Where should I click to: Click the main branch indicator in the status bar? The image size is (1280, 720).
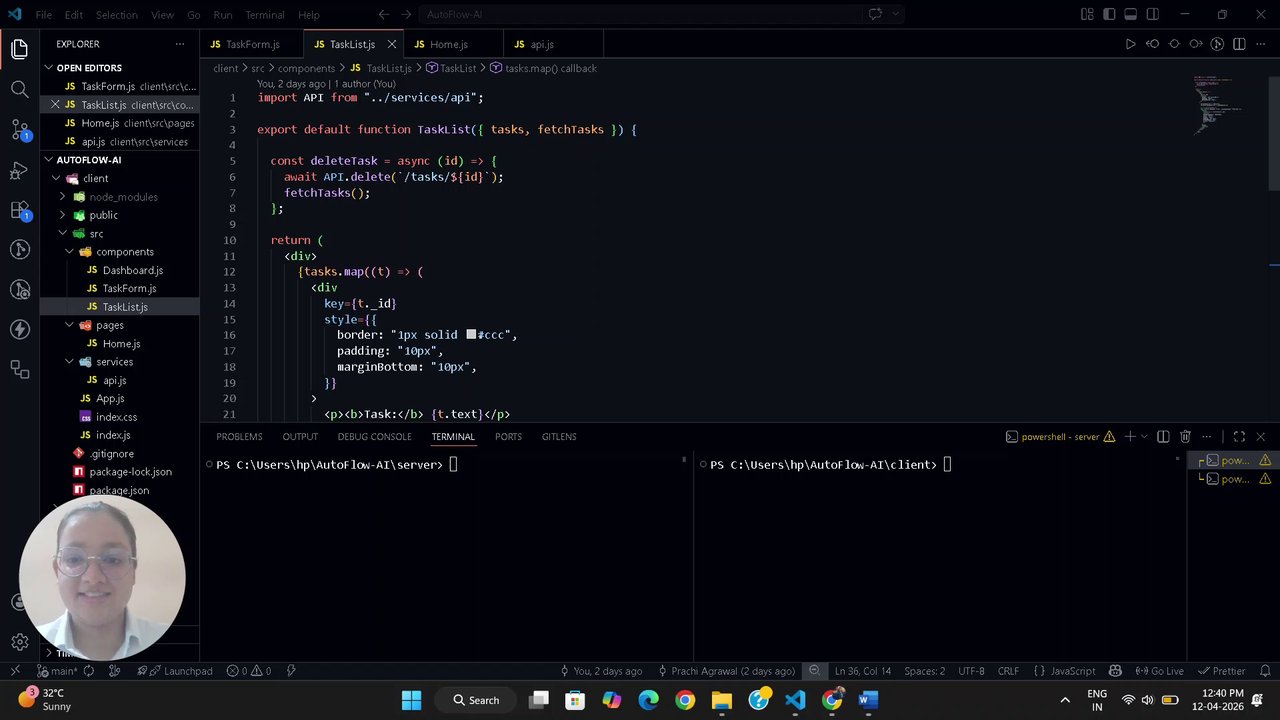(58, 671)
